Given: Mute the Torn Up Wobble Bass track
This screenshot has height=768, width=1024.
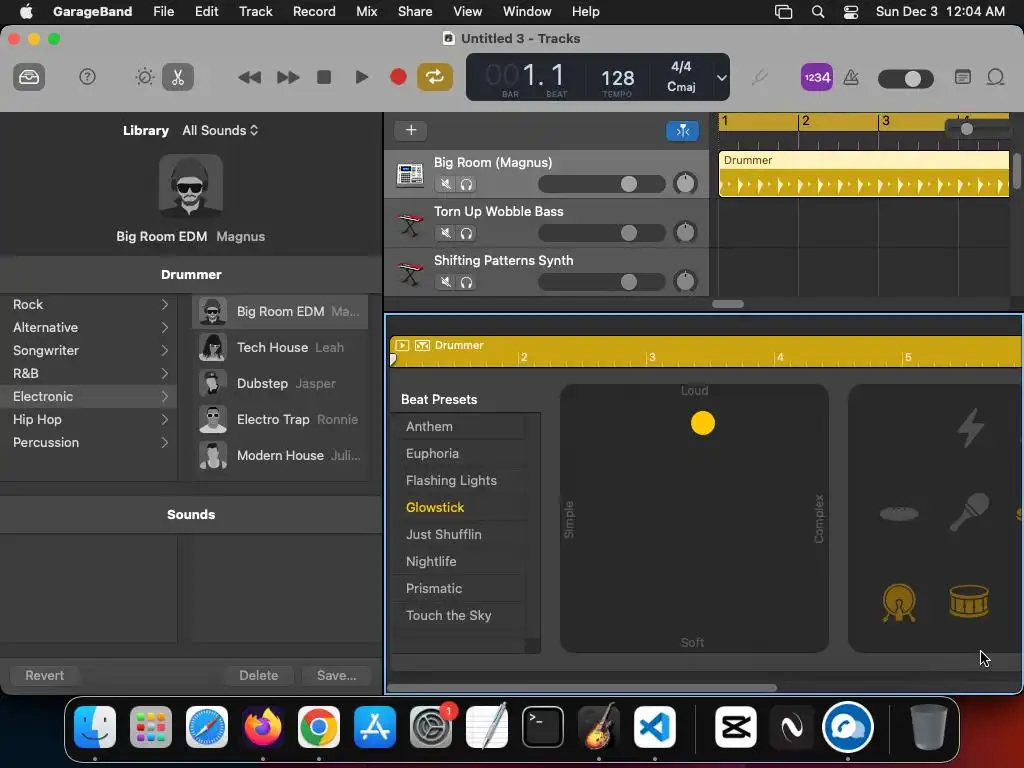Looking at the screenshot, I should [x=446, y=233].
